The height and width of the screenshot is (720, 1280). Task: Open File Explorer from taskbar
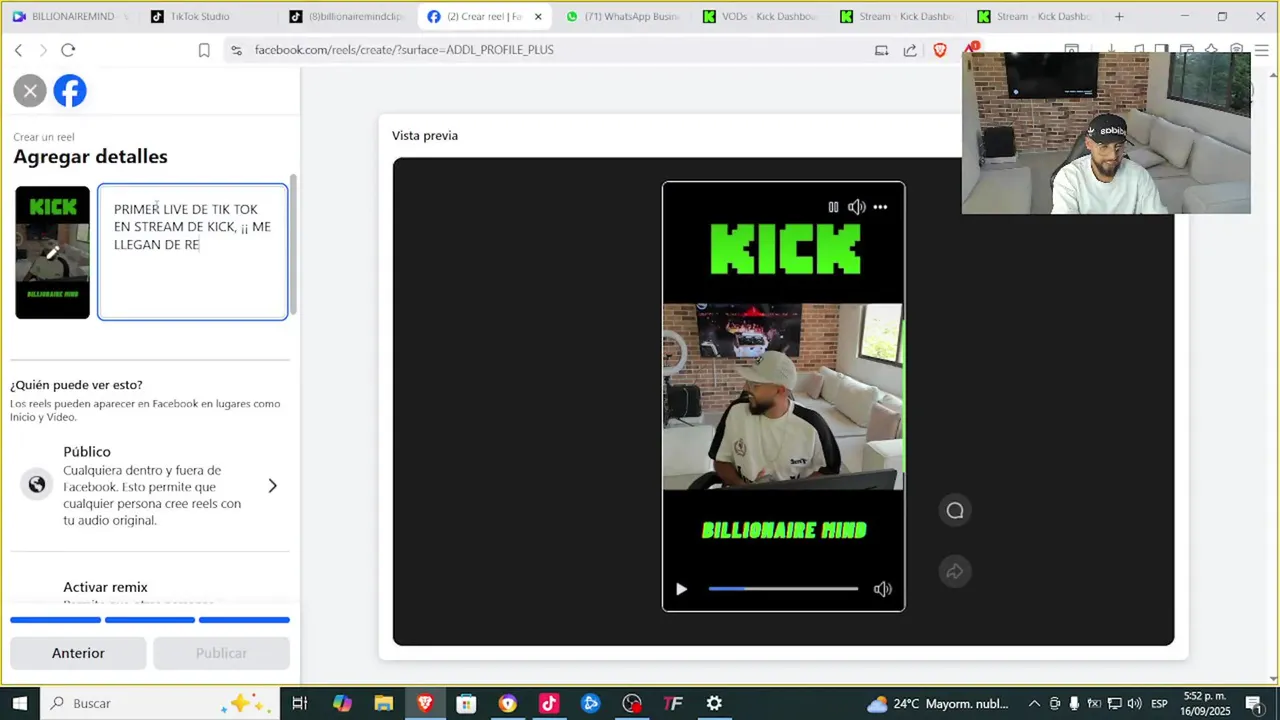coord(384,703)
